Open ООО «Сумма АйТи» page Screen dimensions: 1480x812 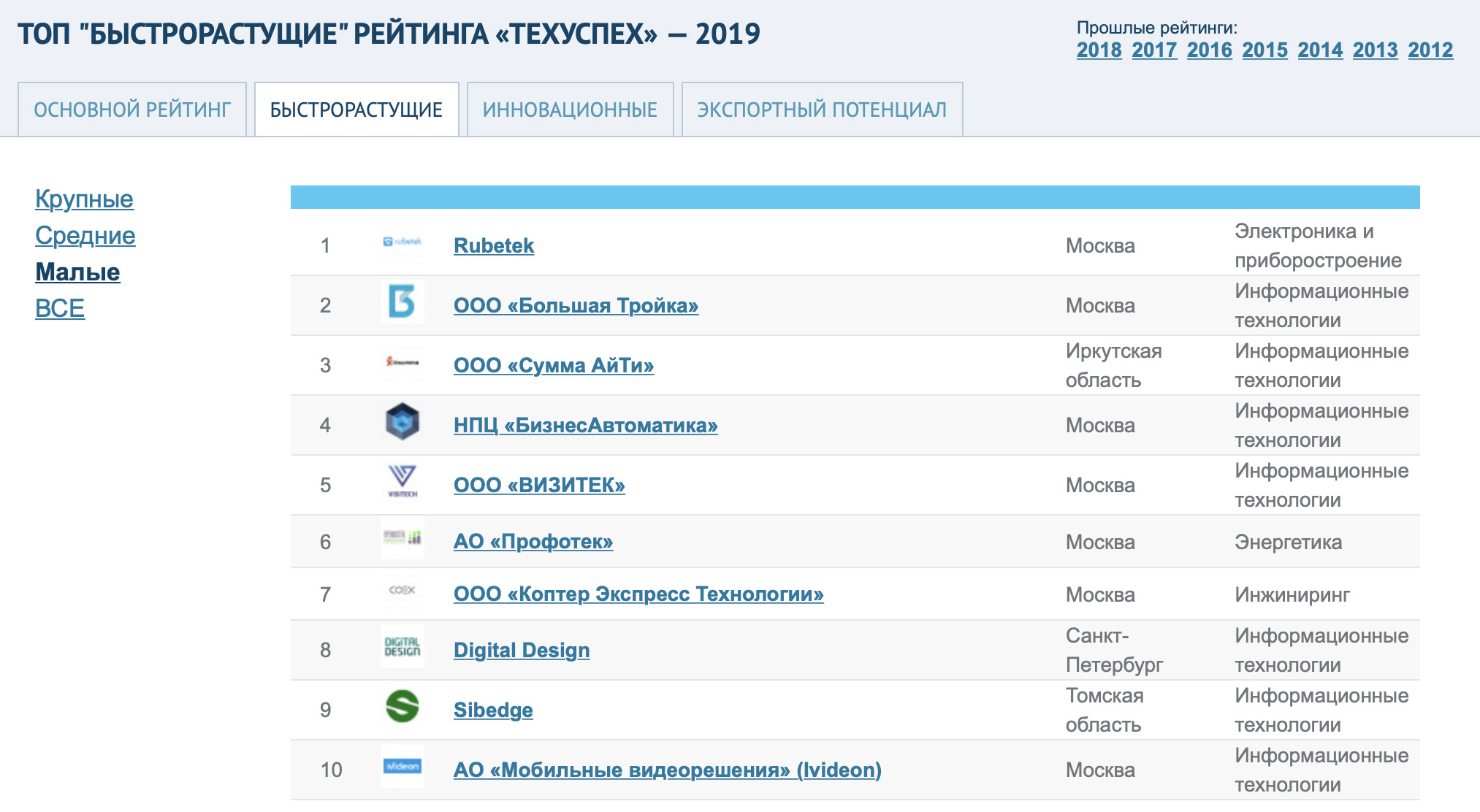tap(554, 365)
